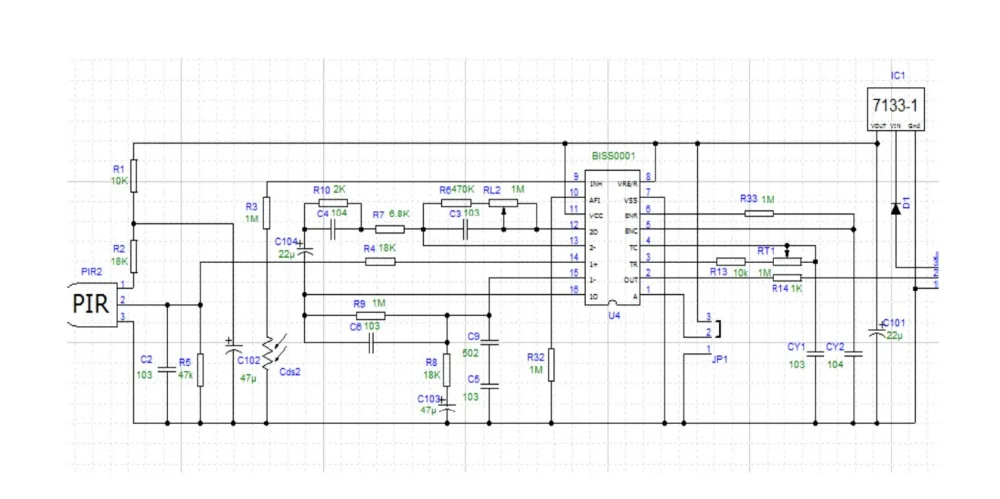Select the 2K value next to R10

tap(340, 190)
